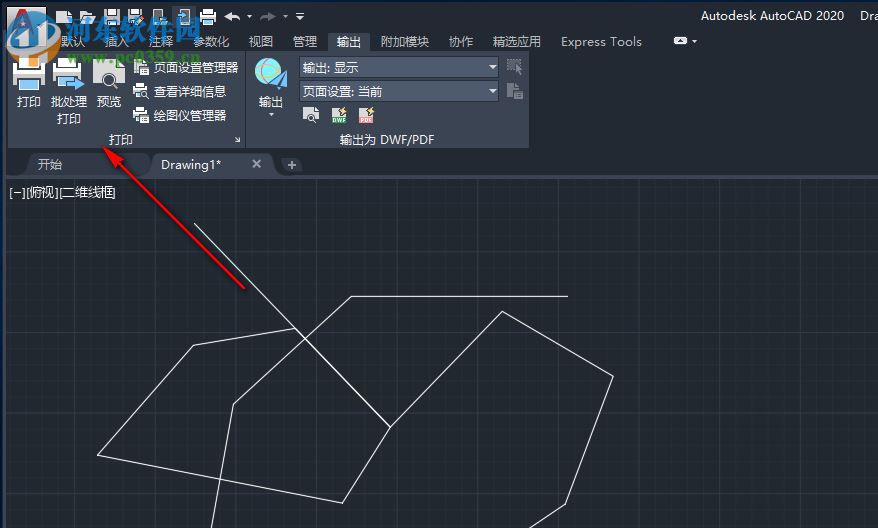Screen dimensions: 878x528
Task: Customize the quick access toolbar dropdown
Action: [300, 17]
